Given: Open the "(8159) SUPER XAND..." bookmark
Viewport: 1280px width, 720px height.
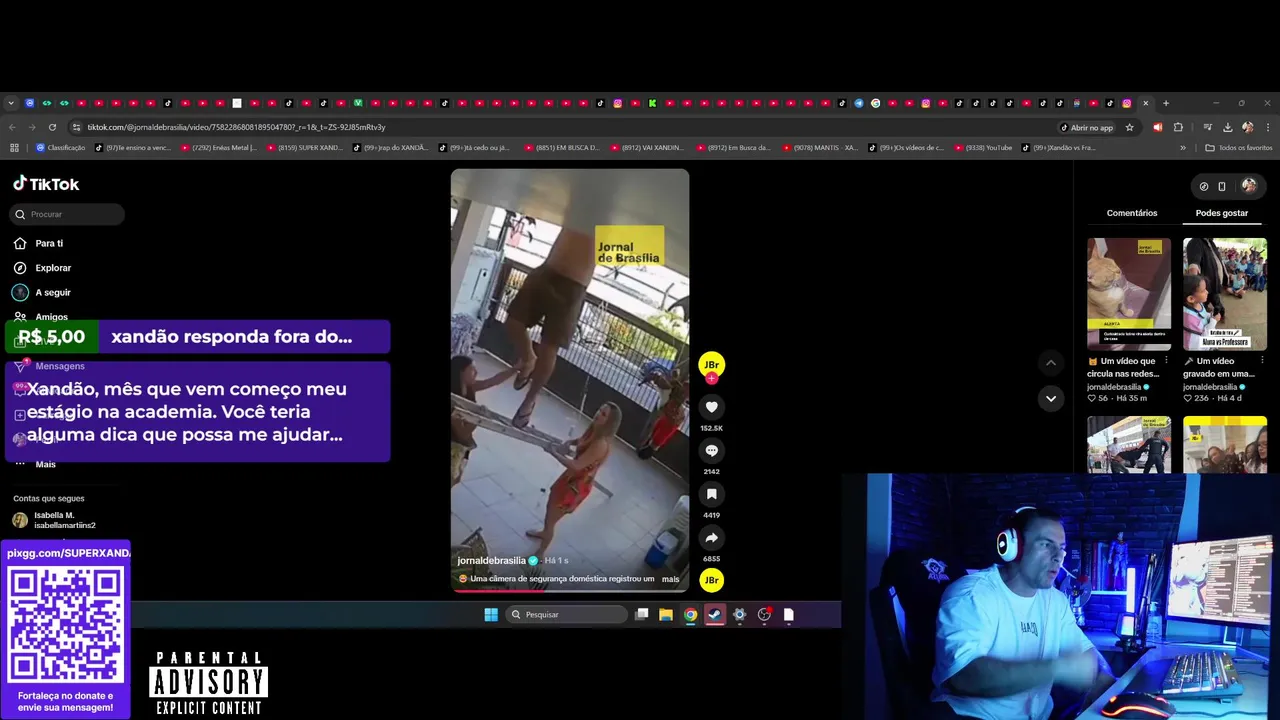Looking at the screenshot, I should pyautogui.click(x=305, y=148).
